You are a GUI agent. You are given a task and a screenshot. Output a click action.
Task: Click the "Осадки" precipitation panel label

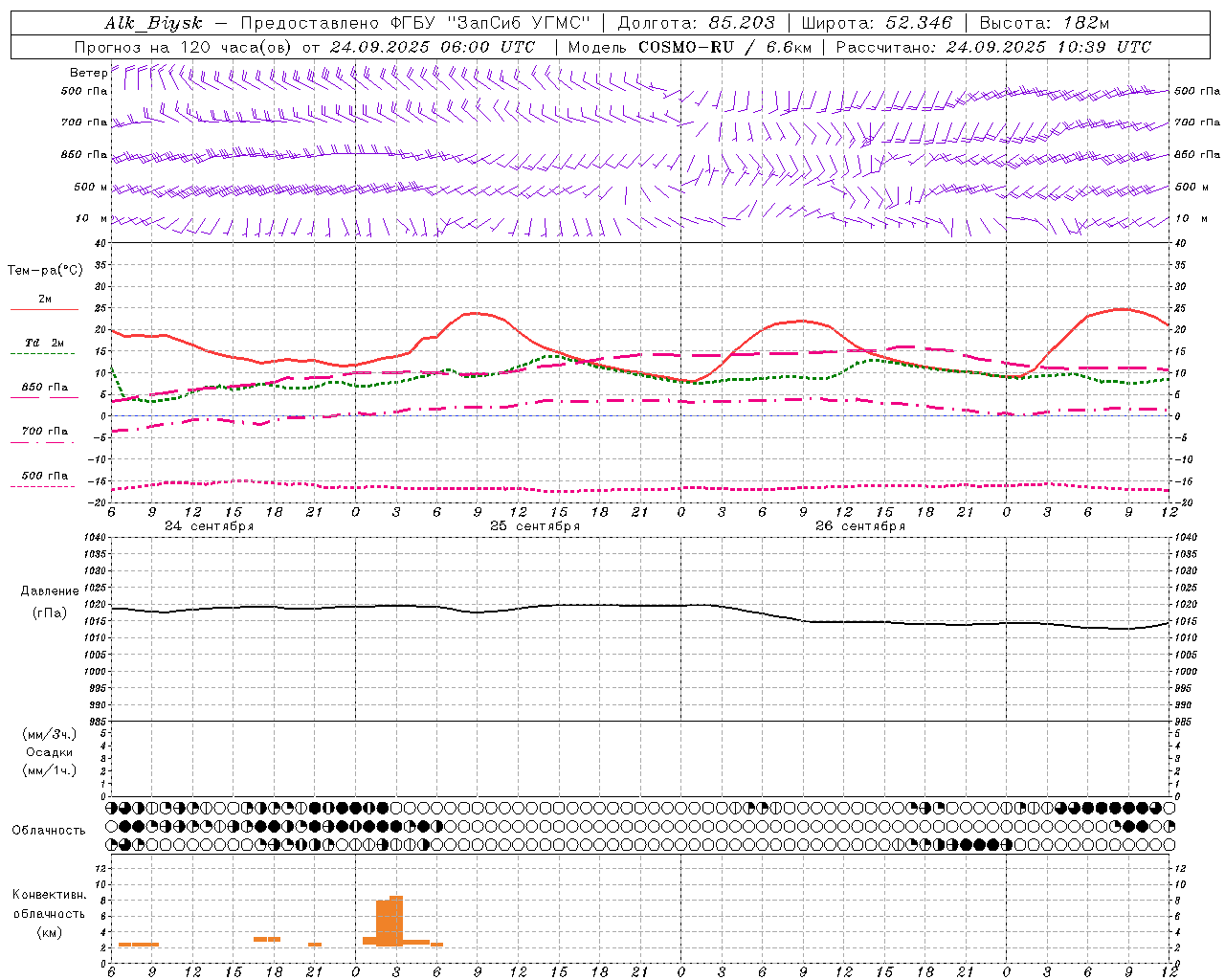[49, 752]
